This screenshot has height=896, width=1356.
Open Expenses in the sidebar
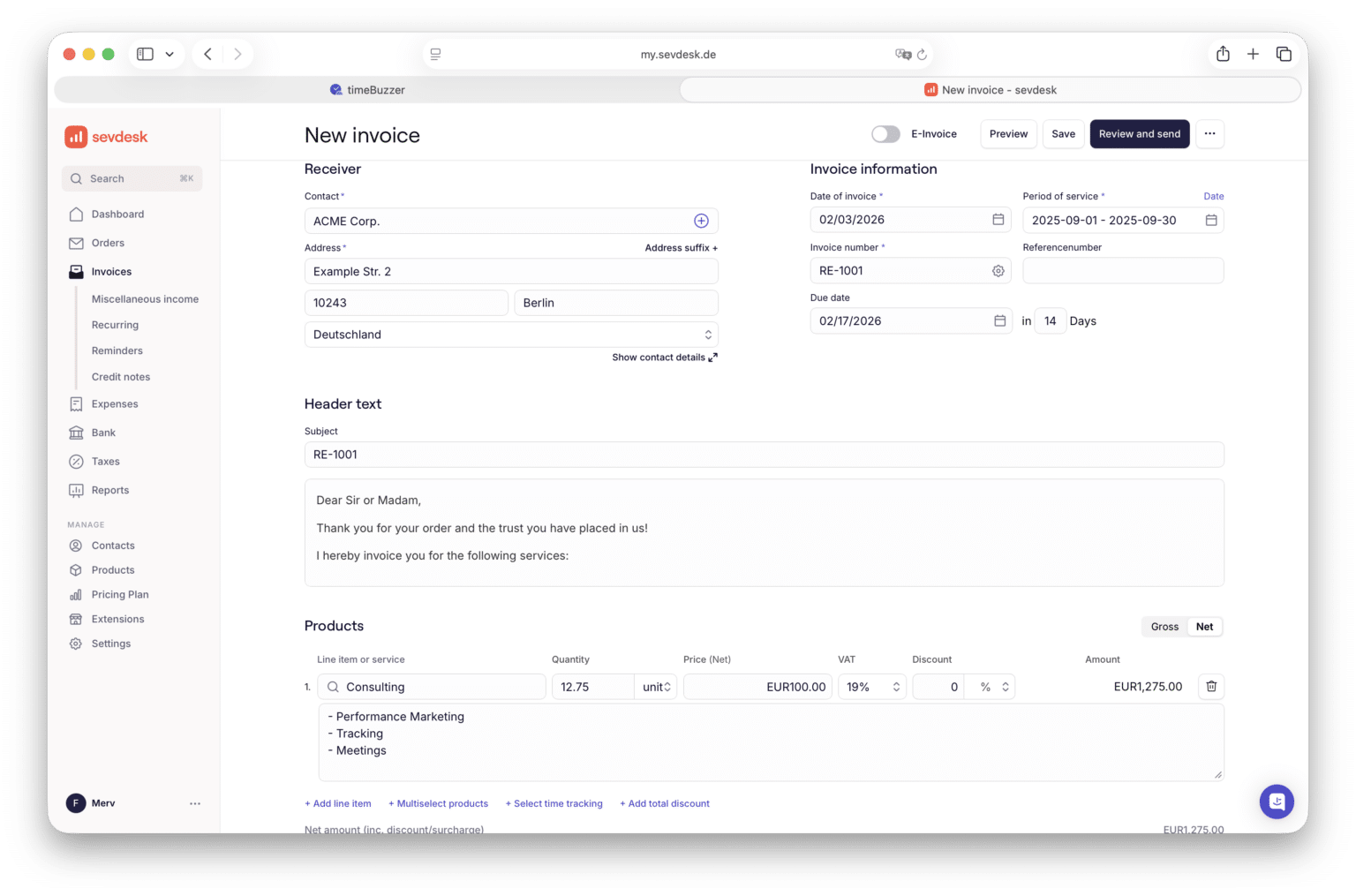coord(115,404)
